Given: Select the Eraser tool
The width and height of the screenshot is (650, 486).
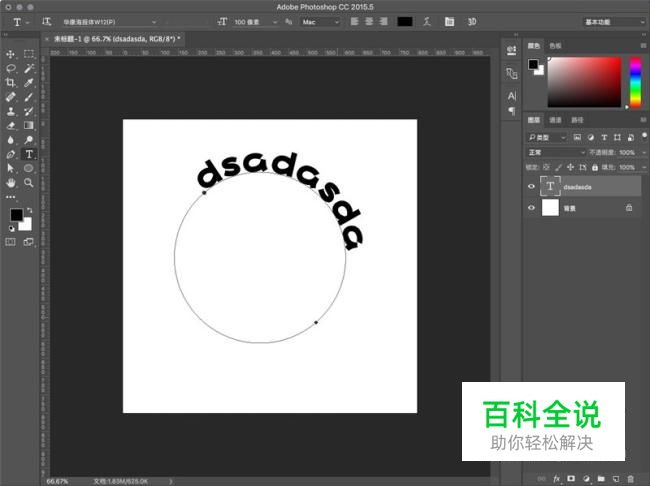Looking at the screenshot, I should click(x=11, y=126).
